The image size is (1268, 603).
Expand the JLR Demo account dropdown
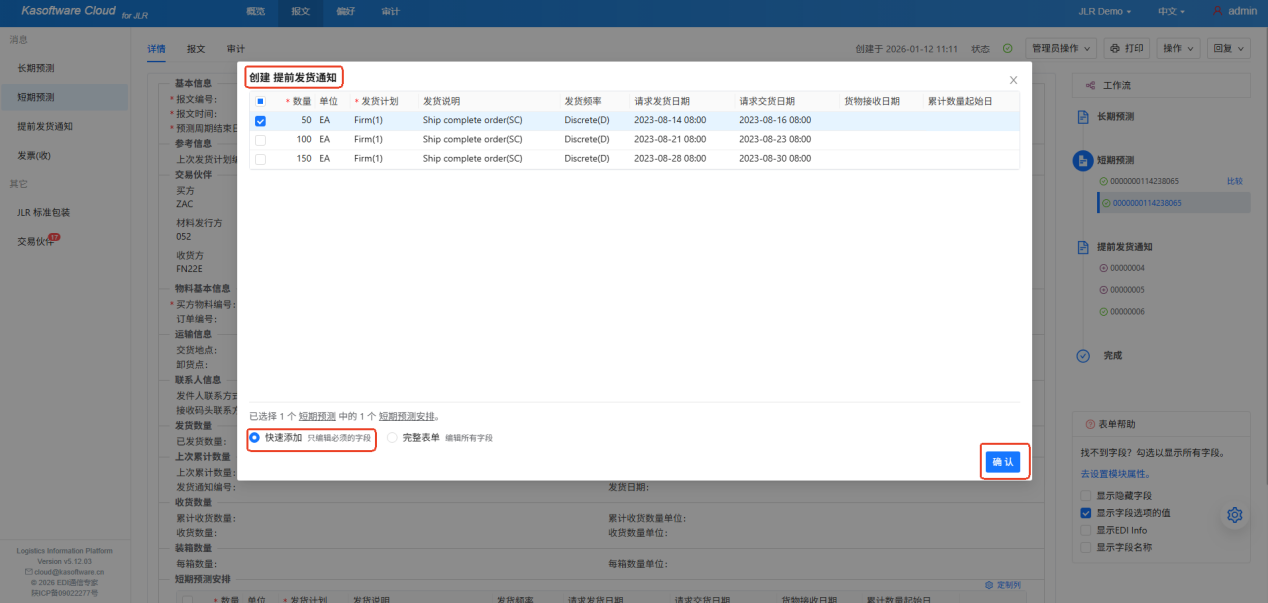(x=1105, y=11)
